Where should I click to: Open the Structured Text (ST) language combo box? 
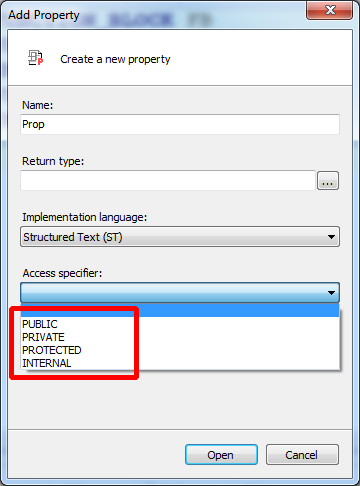coord(180,237)
